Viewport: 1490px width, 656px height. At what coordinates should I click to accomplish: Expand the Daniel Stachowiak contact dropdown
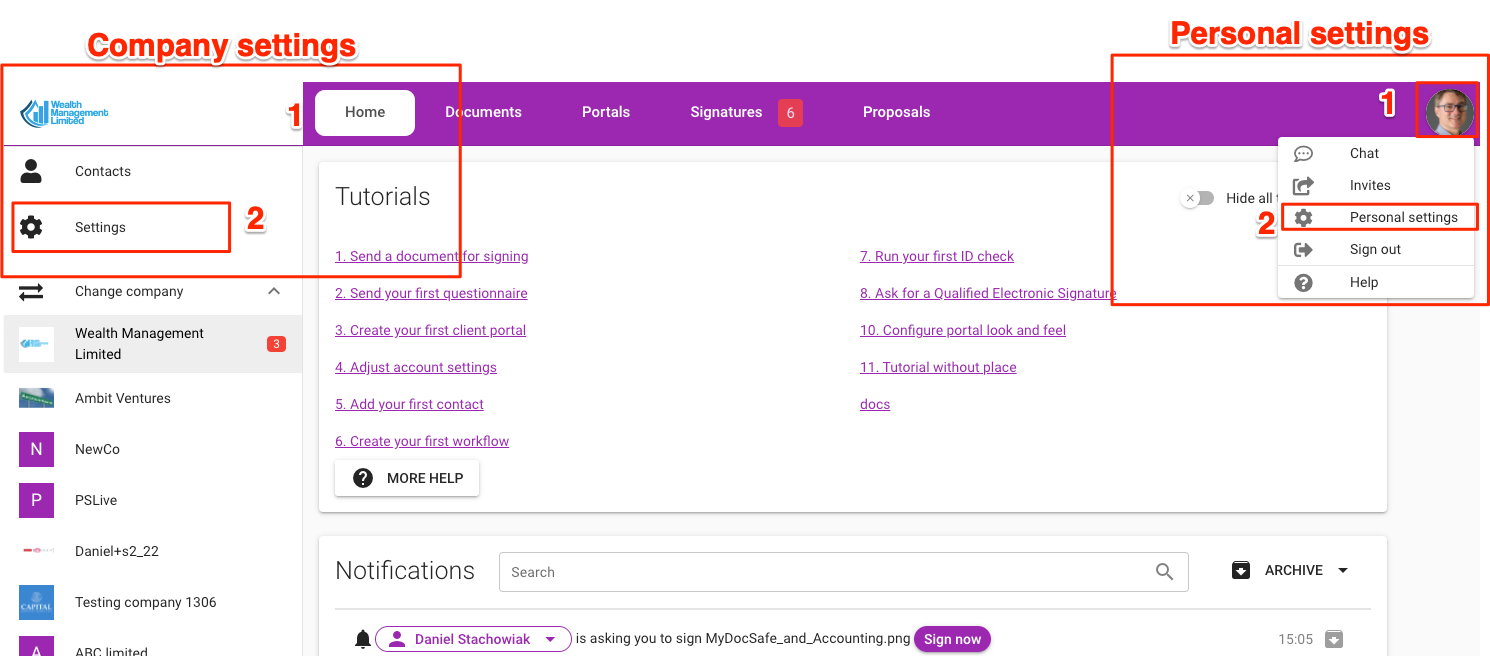click(x=550, y=639)
